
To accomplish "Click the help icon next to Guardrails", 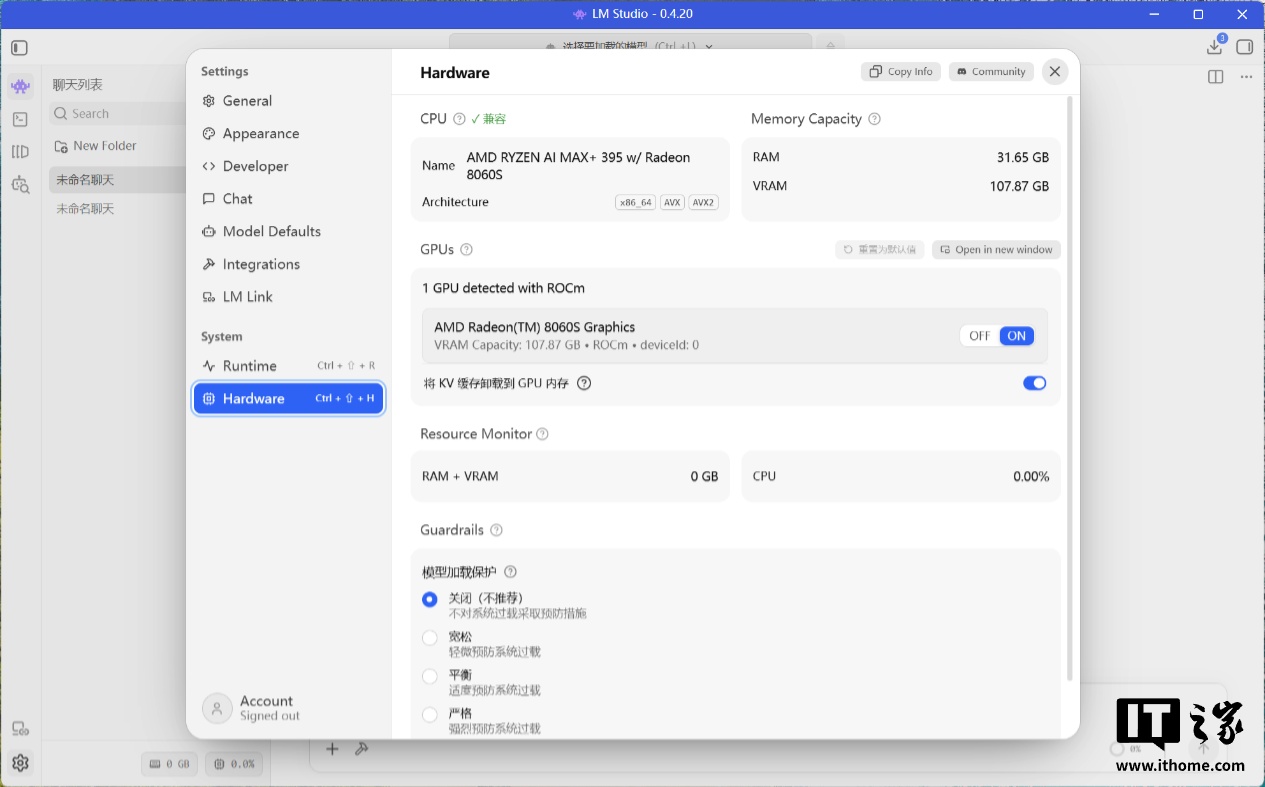I will pyautogui.click(x=496, y=530).
